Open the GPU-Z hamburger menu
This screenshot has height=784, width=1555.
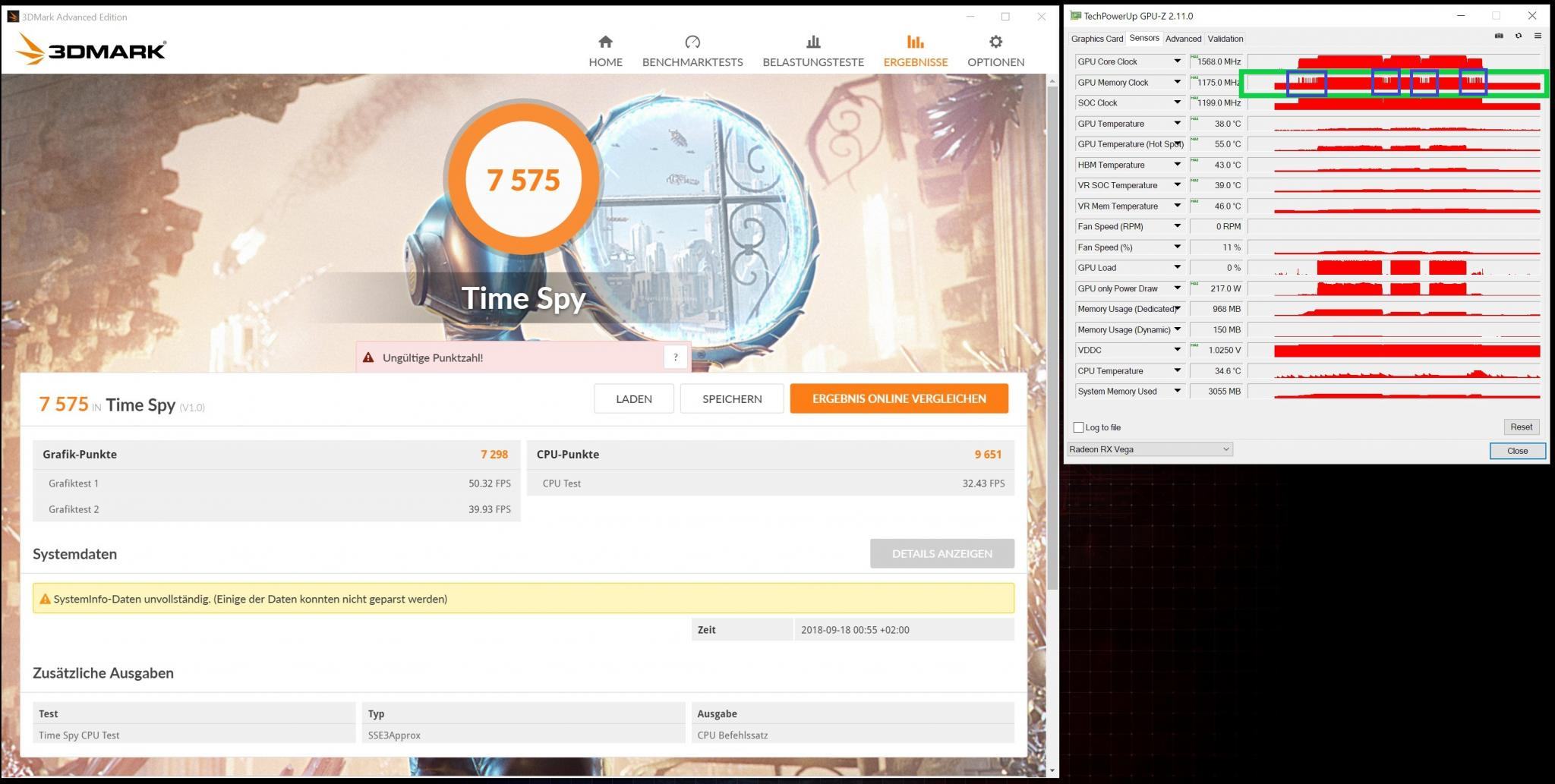pyautogui.click(x=1538, y=36)
